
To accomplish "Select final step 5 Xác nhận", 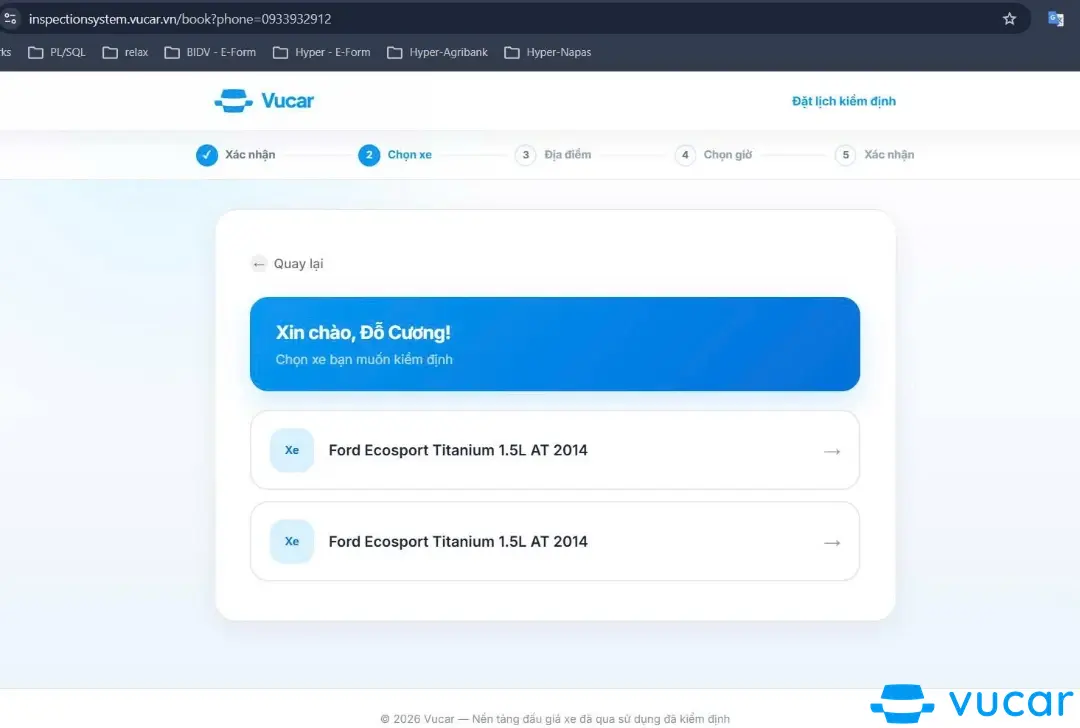I will (x=875, y=155).
